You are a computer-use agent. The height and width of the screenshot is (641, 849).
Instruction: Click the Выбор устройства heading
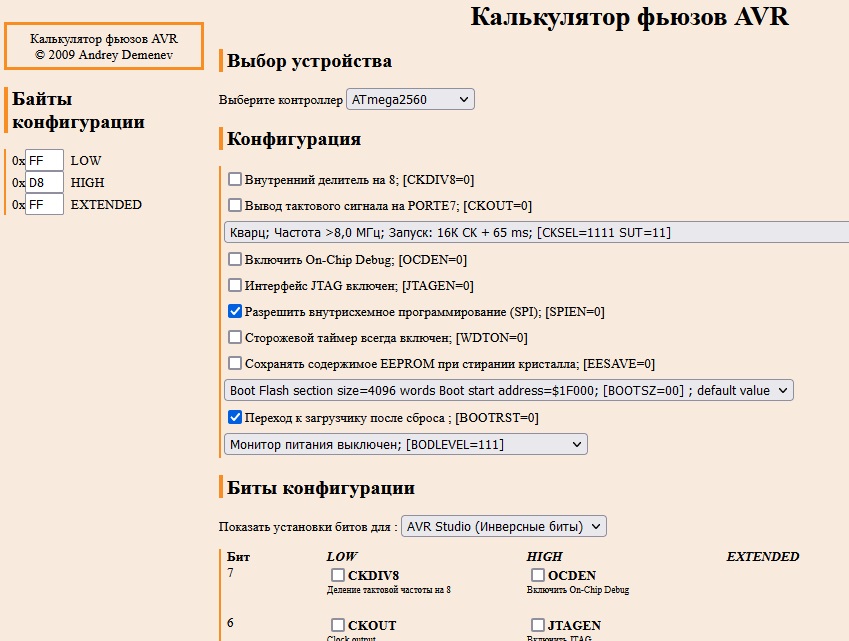(x=309, y=61)
